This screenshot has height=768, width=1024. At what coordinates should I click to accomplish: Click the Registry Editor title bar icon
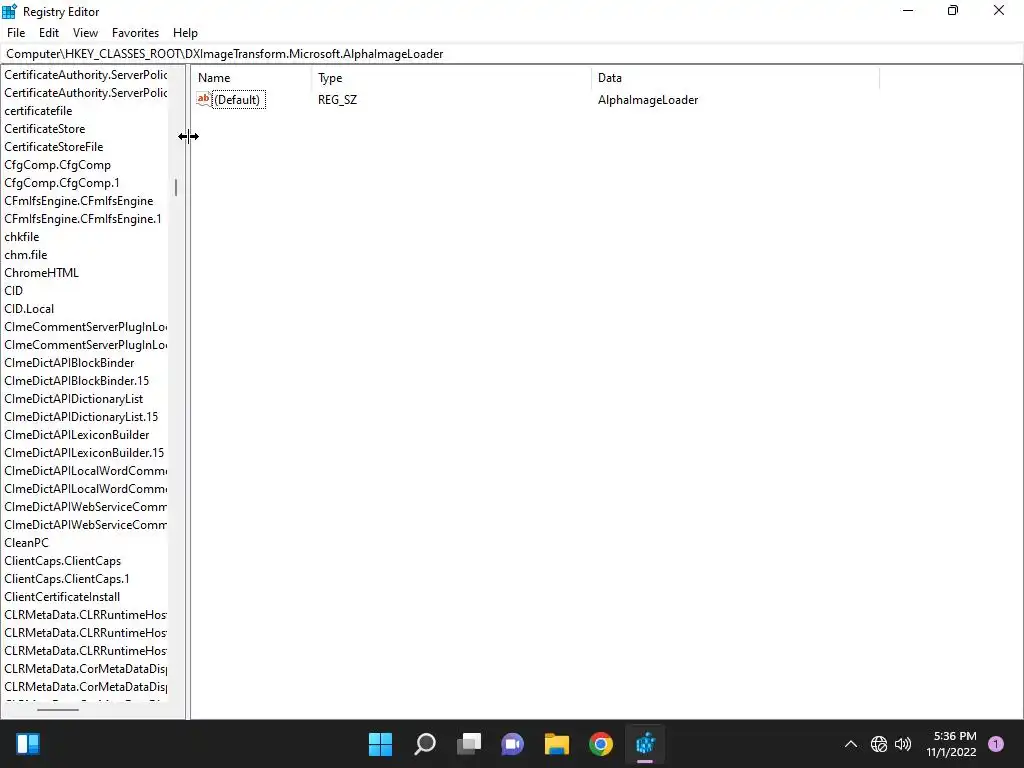[x=9, y=11]
